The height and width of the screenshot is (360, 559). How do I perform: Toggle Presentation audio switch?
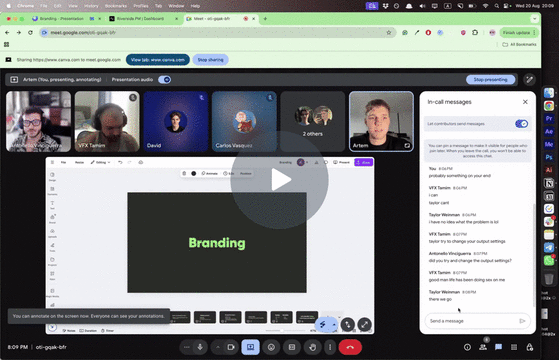(x=165, y=79)
